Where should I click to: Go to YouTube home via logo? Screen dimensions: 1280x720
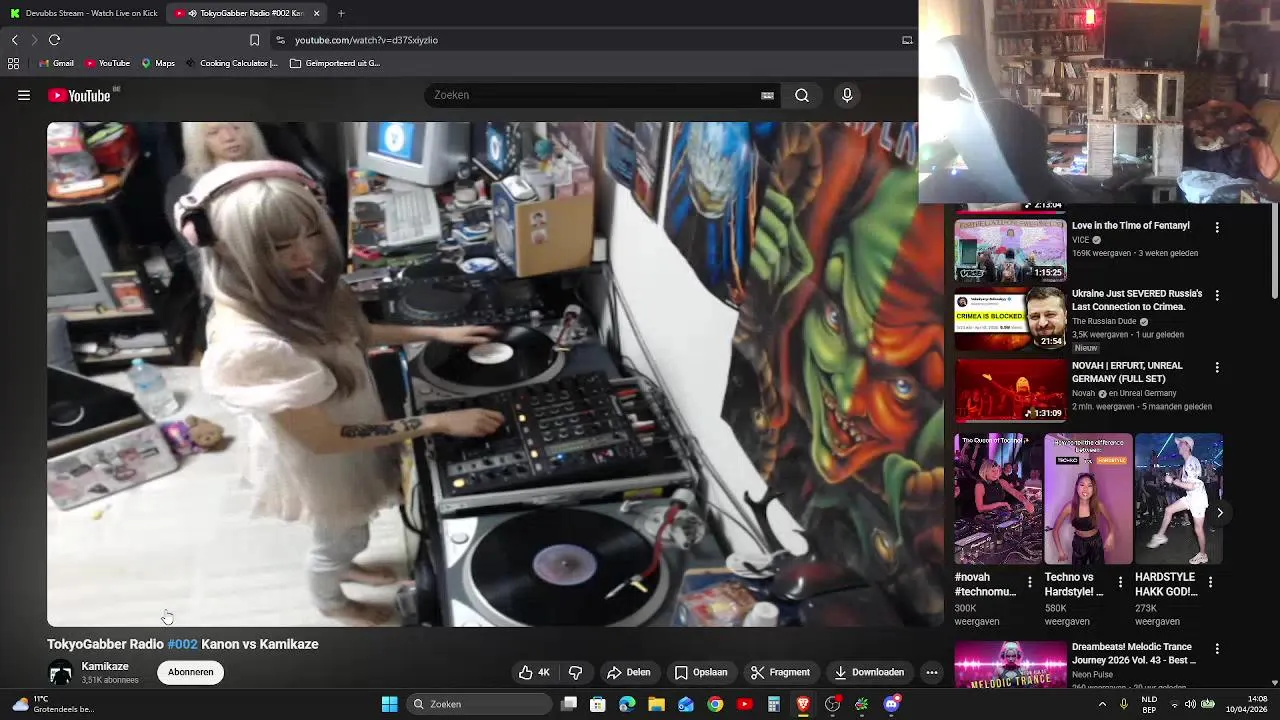tap(80, 95)
